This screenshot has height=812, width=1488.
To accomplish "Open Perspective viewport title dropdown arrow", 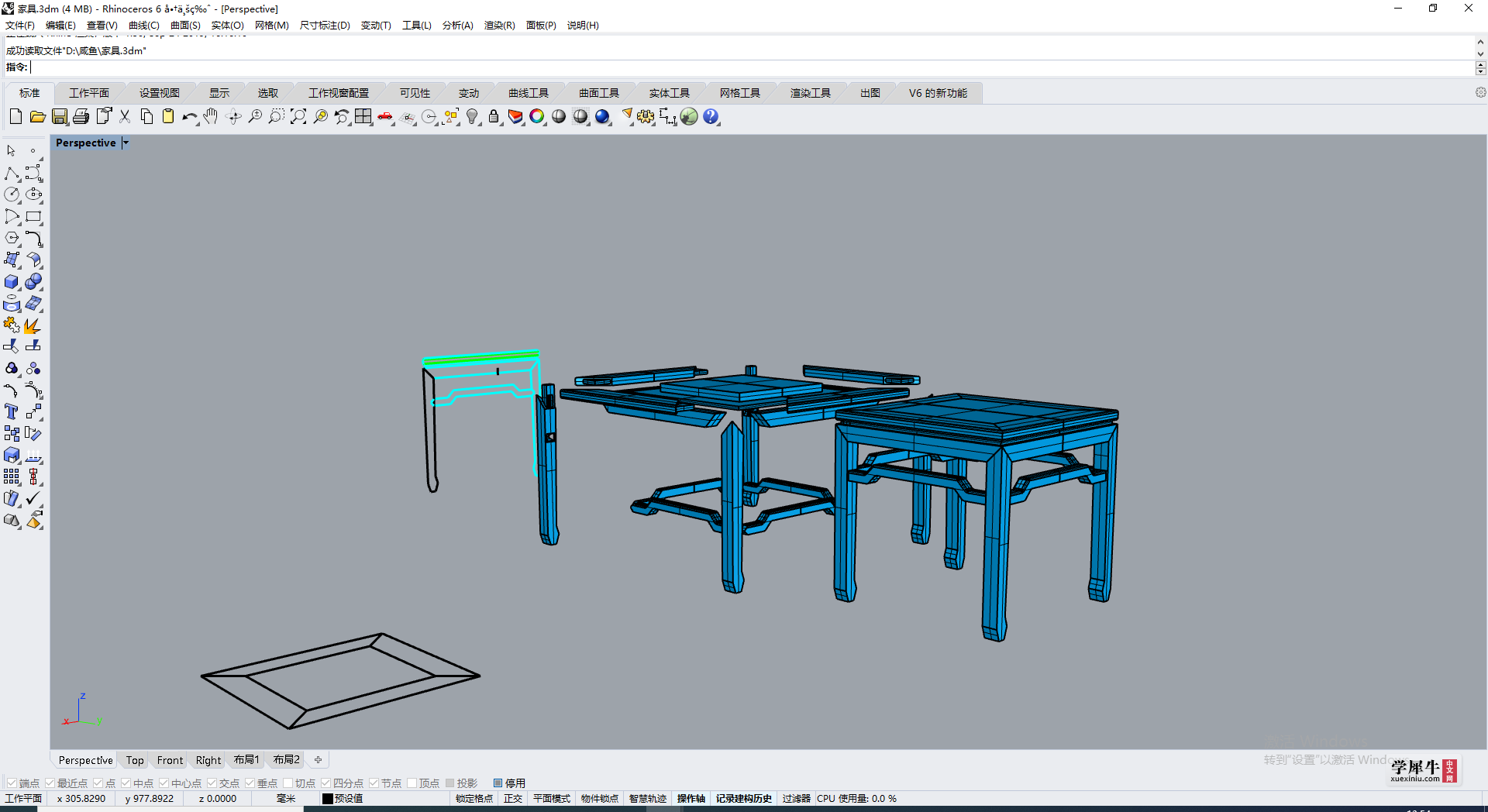I will tap(126, 143).
